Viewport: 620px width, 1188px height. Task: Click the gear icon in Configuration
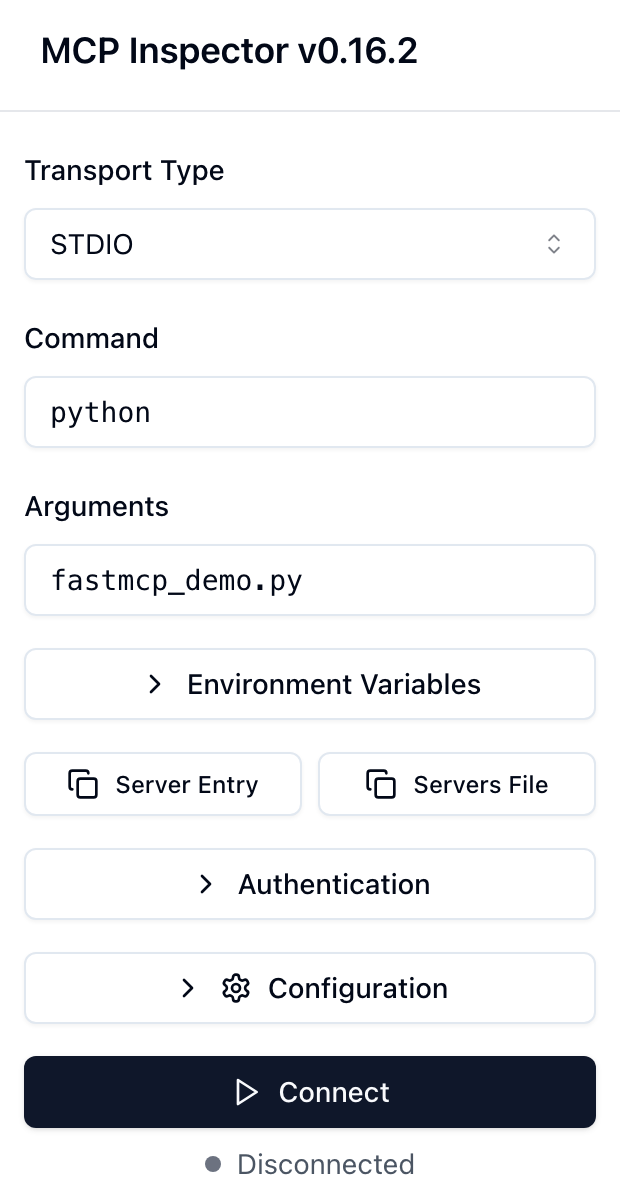click(236, 988)
